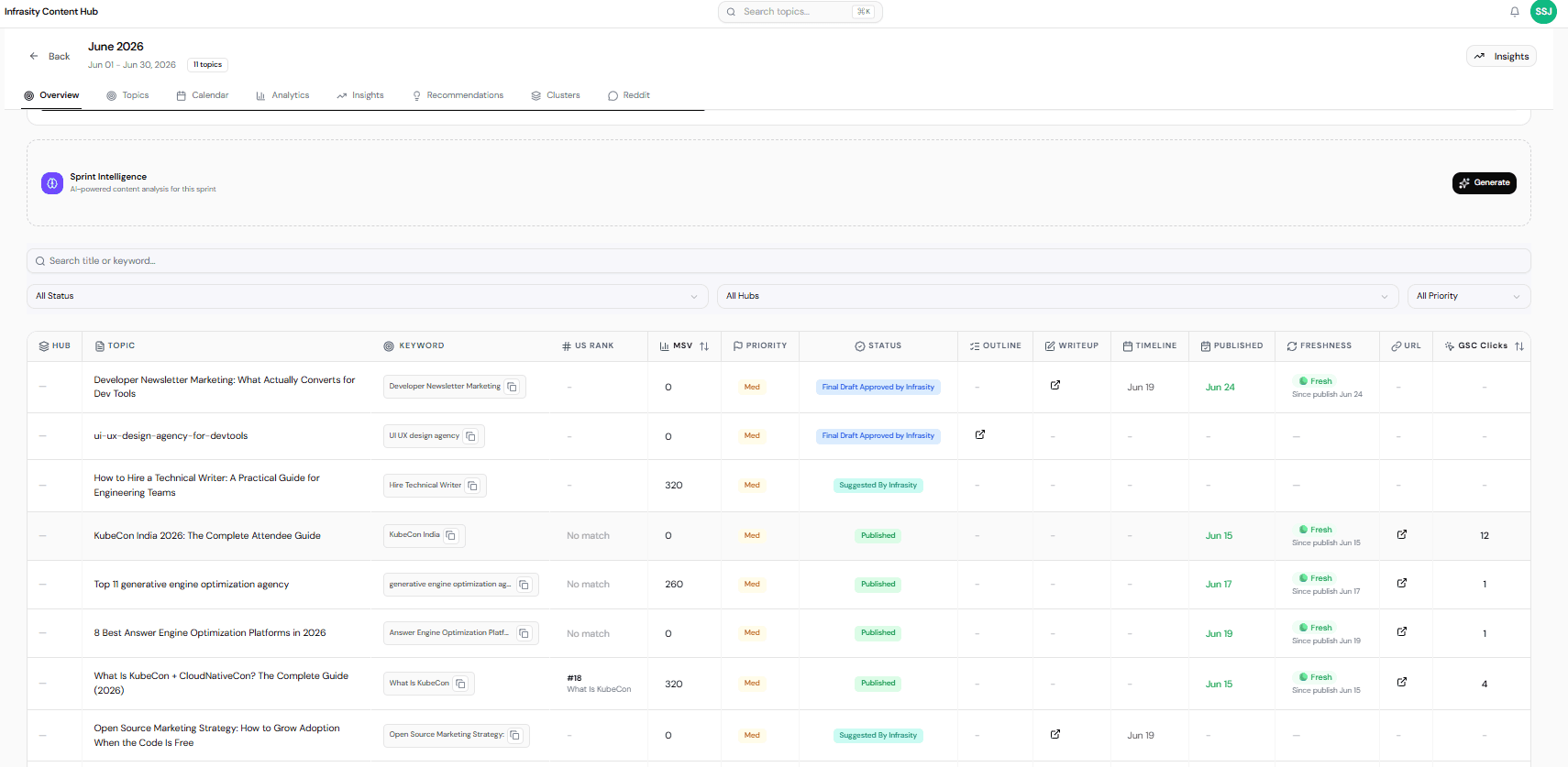This screenshot has width=1568, height=767.
Task: Open topic KubeCon India 2026: The Complete Attendee Guide
Action: 207,536
